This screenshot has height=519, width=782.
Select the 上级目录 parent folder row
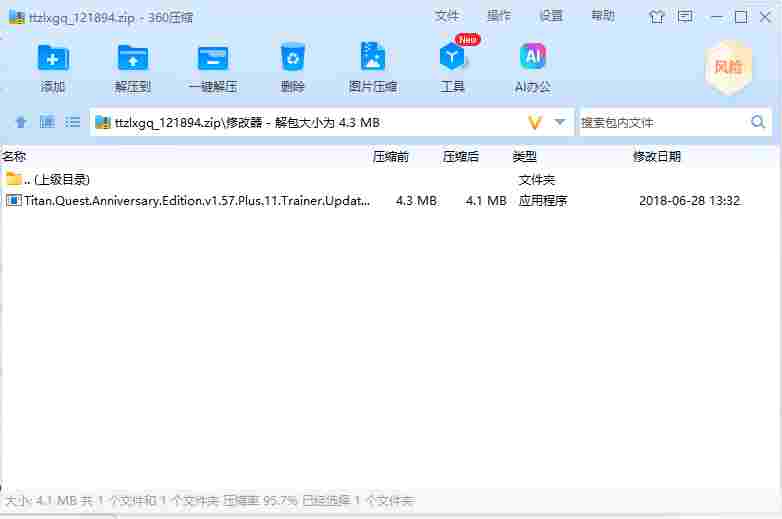(390, 179)
